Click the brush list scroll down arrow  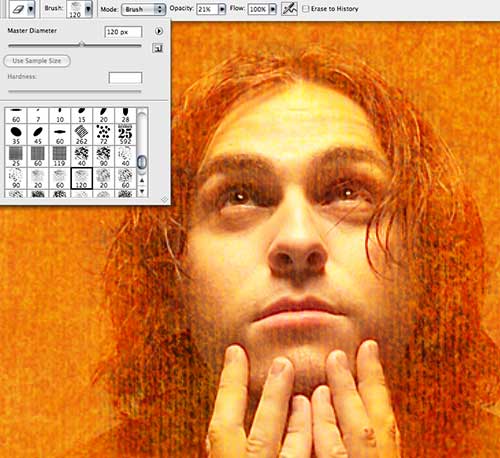(x=142, y=191)
